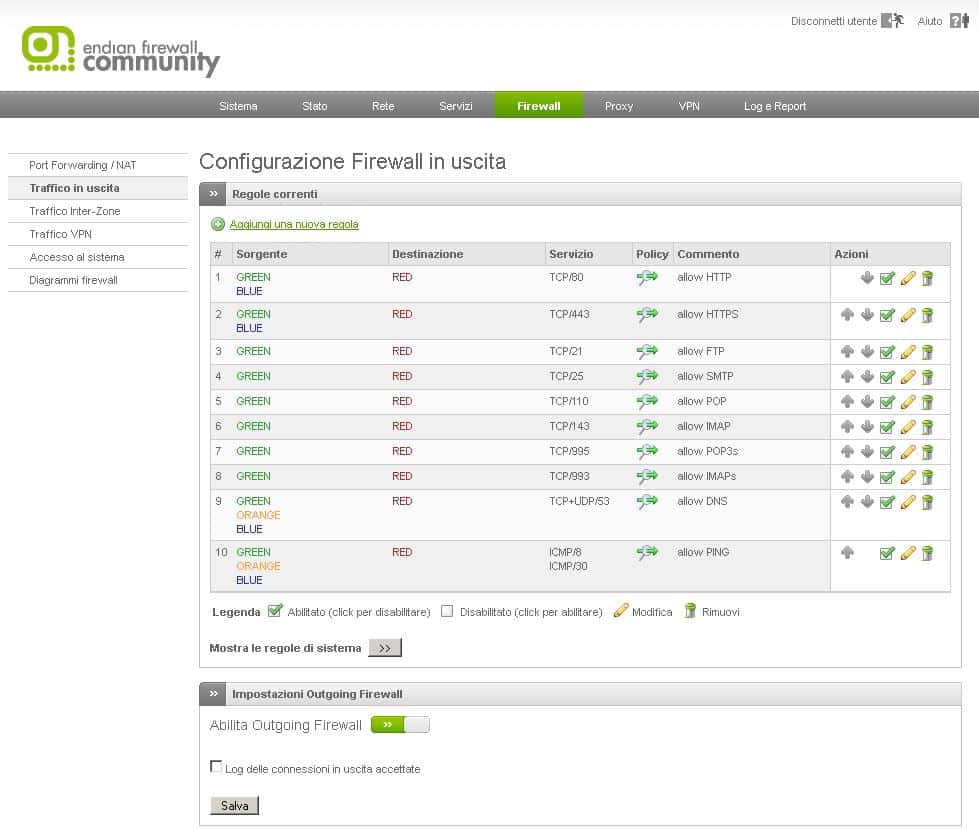The height and width of the screenshot is (829, 979).
Task: Move the allow HTTPS rule down
Action: click(x=868, y=315)
